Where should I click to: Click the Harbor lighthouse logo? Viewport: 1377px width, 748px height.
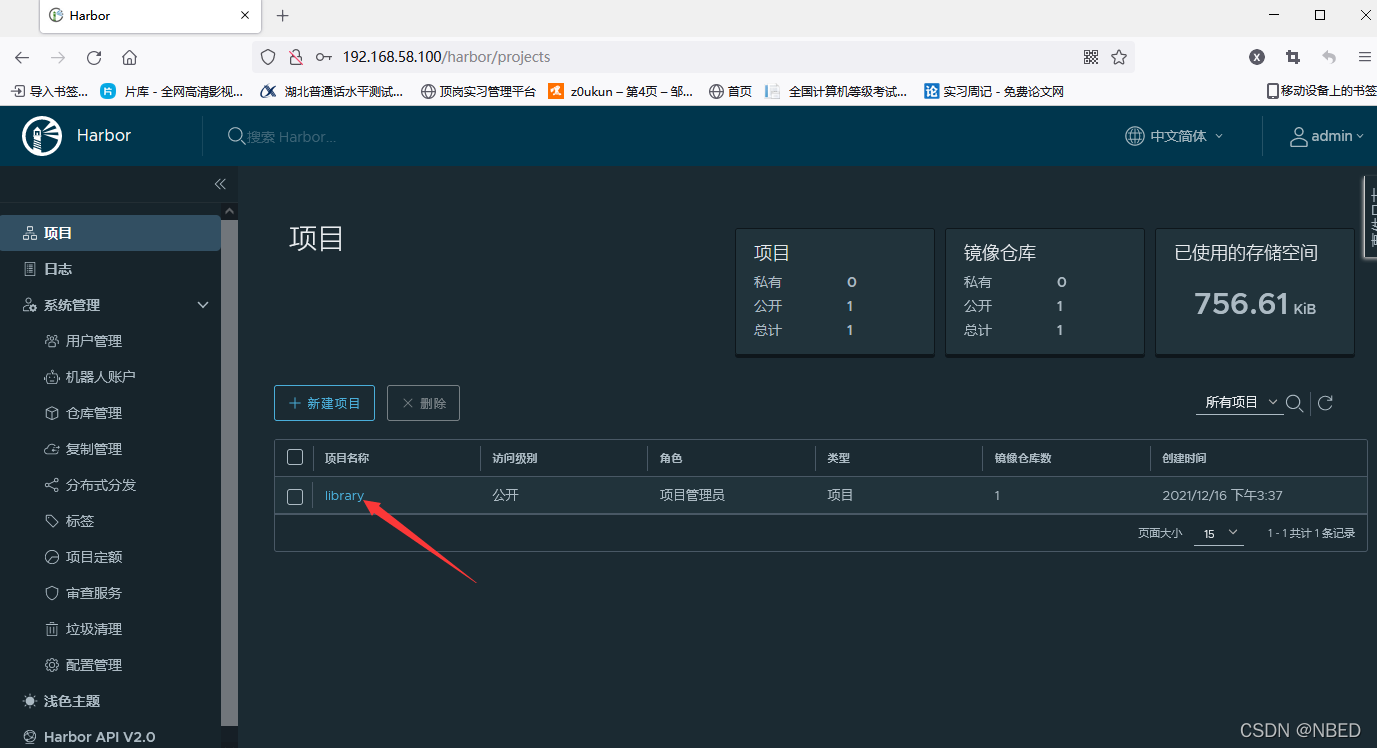[42, 136]
